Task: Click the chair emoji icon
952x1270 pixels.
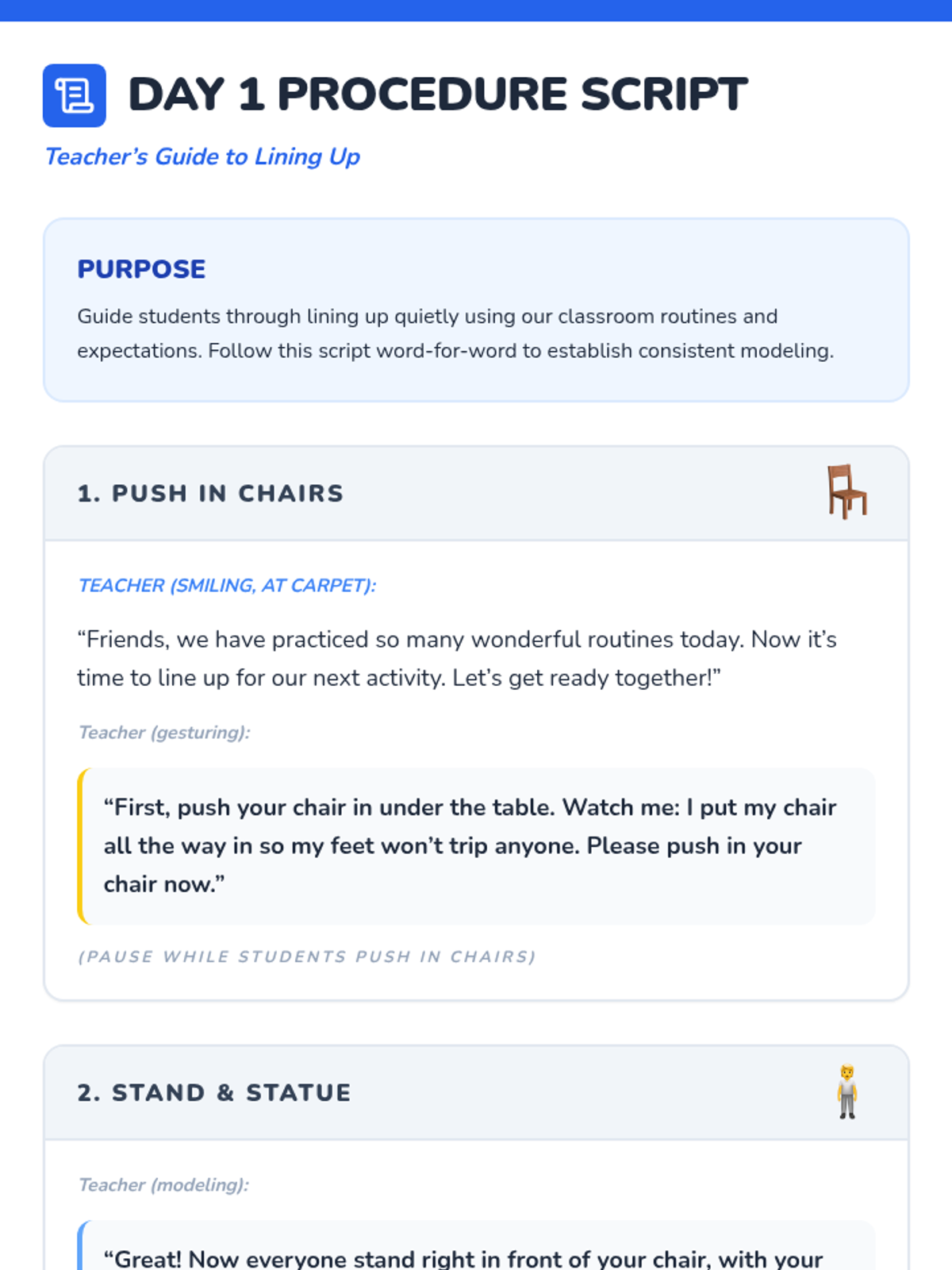Action: tap(846, 492)
